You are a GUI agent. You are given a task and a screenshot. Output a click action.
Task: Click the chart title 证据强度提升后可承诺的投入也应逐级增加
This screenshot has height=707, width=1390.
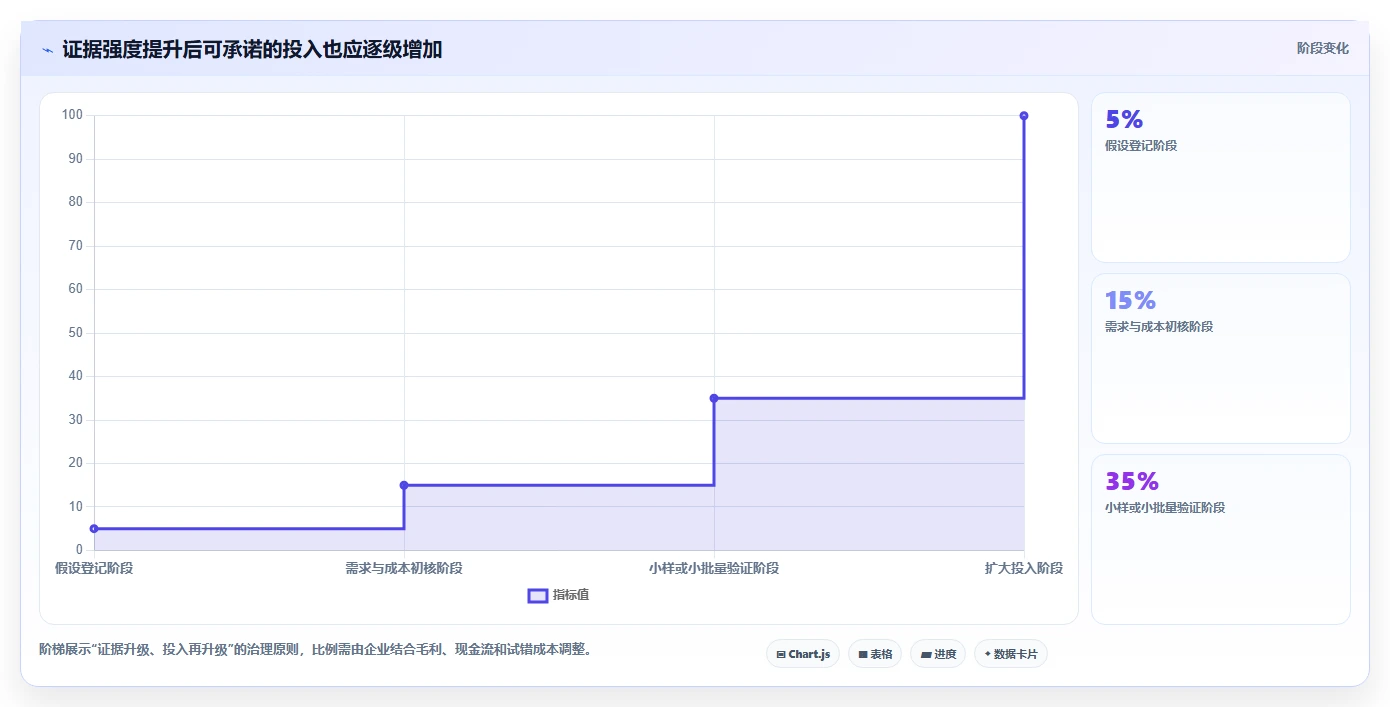click(x=252, y=50)
